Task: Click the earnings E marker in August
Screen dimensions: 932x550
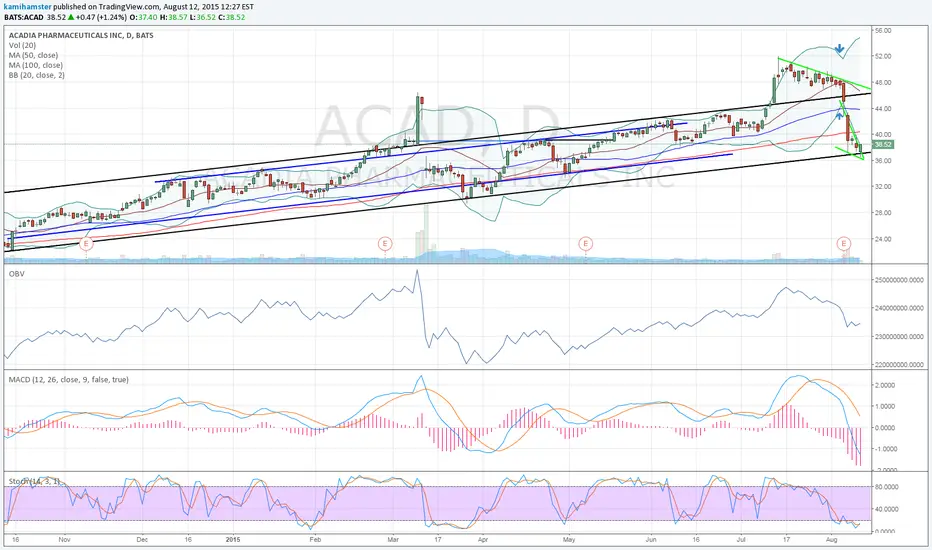Action: click(x=843, y=243)
